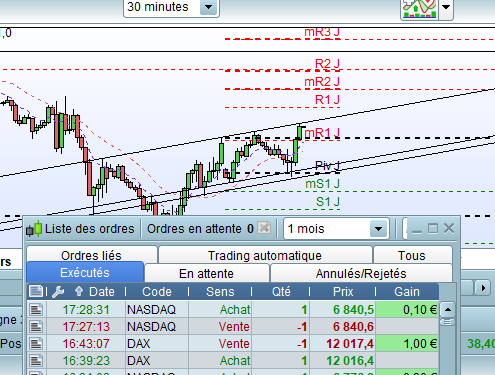Click the price 6 840,5
The image size is (495, 375).
point(353,310)
